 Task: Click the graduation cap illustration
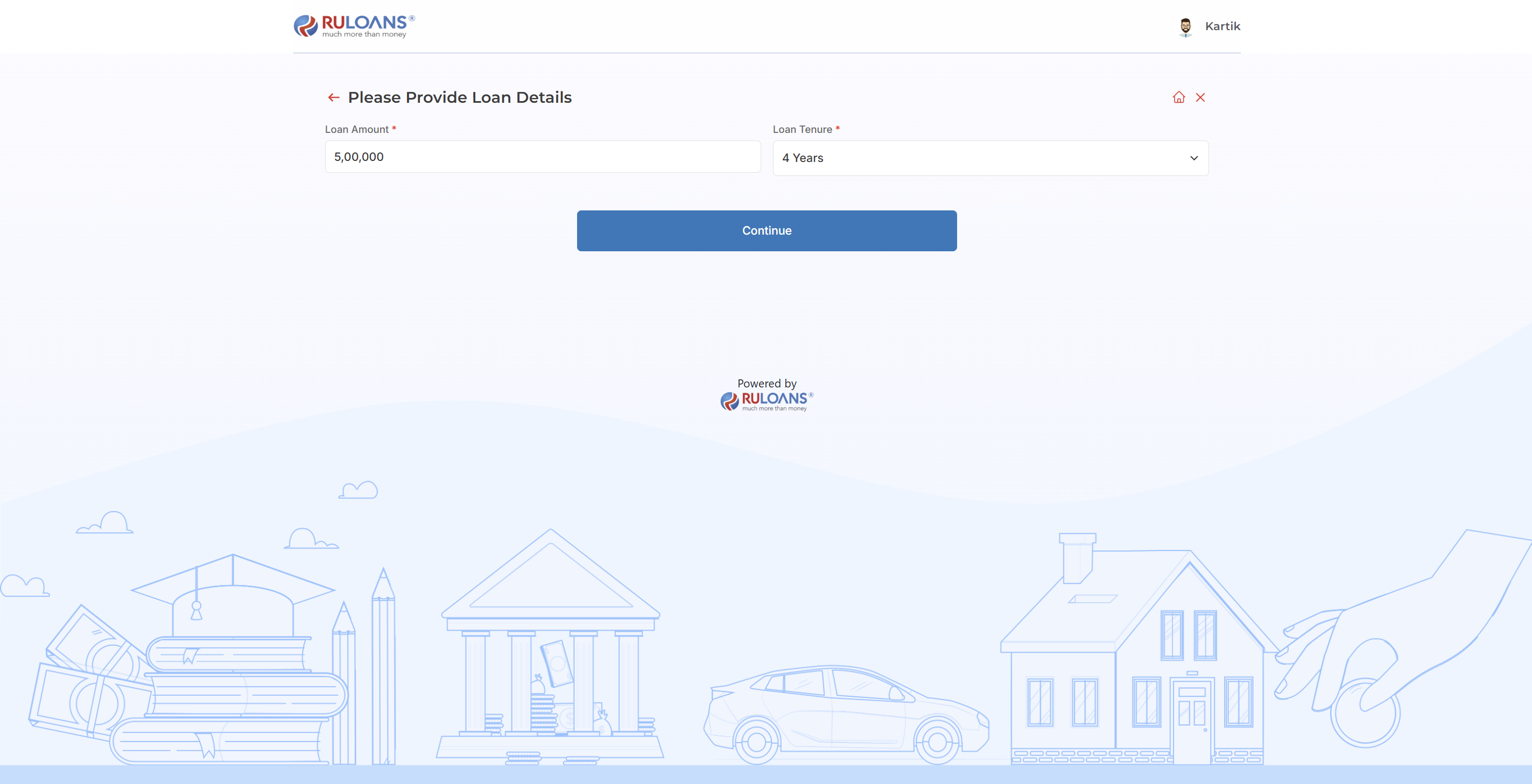pyautogui.click(x=233, y=595)
